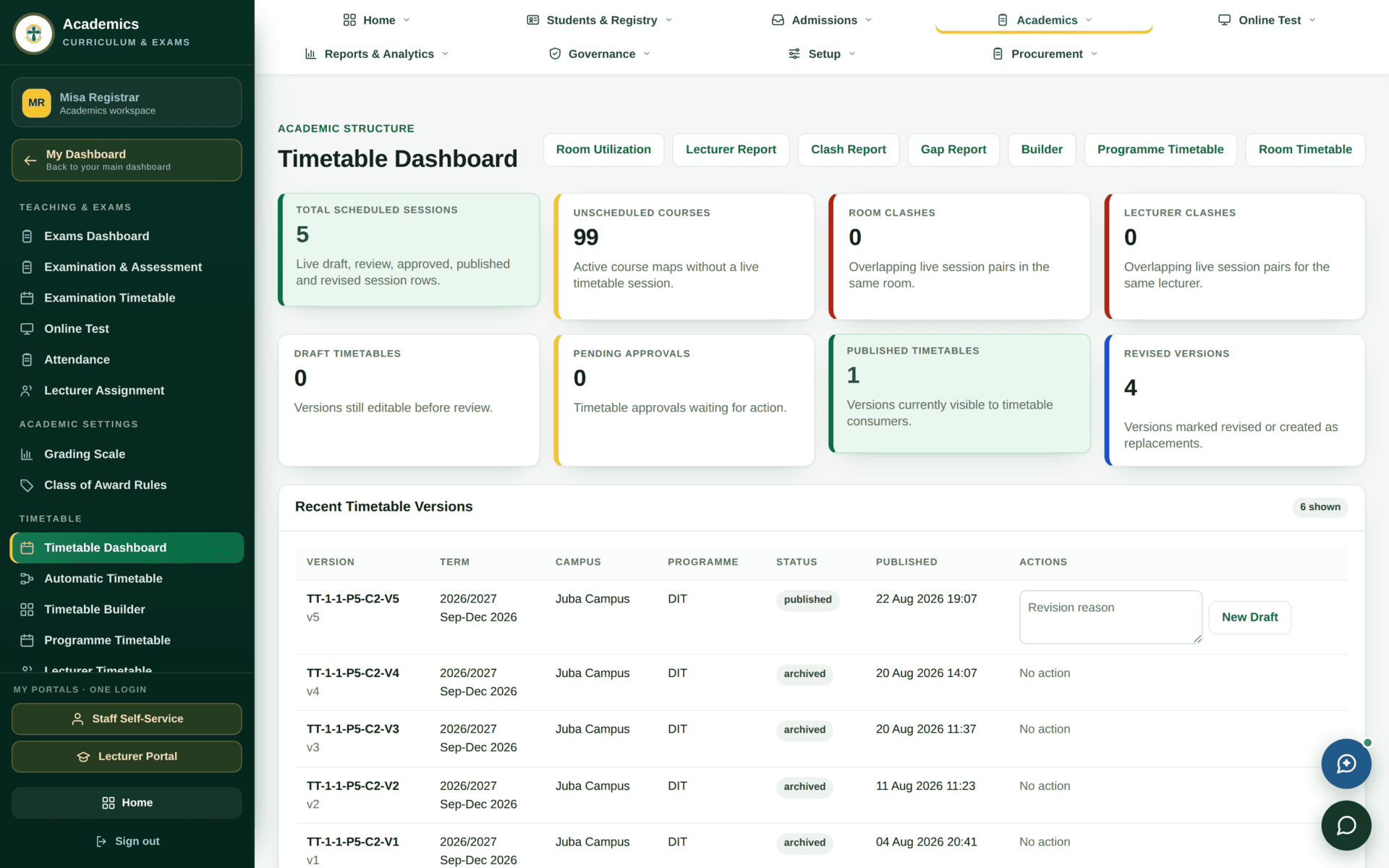View the Clash Report
The image size is (1389, 868).
(848, 150)
